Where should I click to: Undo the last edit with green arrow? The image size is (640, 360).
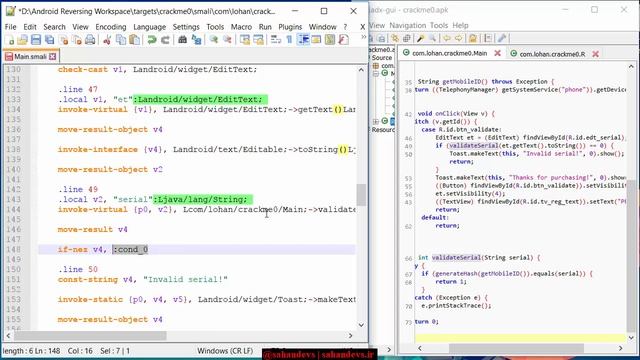pos(152,40)
